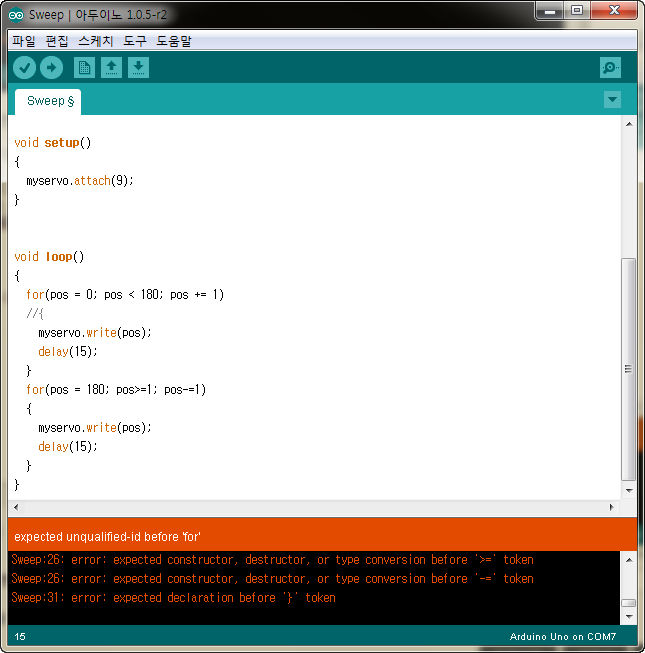Viewport: 645px width, 653px height.
Task: Click the Upload arrow button
Action: [52, 67]
